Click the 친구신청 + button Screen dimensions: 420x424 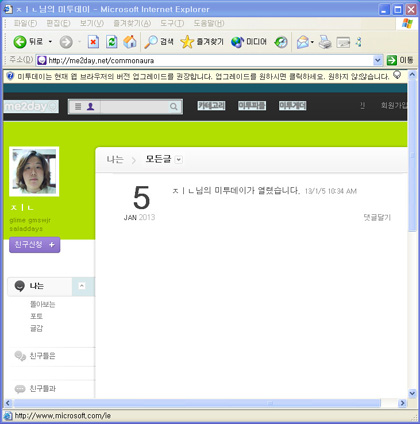point(35,245)
